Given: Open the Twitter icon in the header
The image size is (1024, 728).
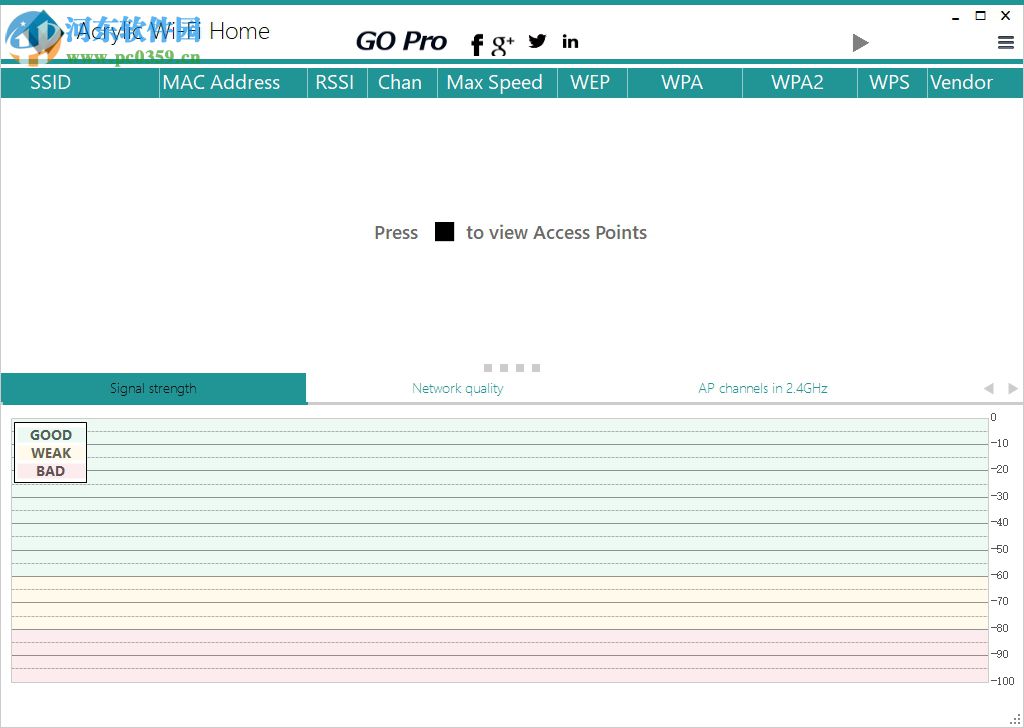Looking at the screenshot, I should (x=537, y=41).
